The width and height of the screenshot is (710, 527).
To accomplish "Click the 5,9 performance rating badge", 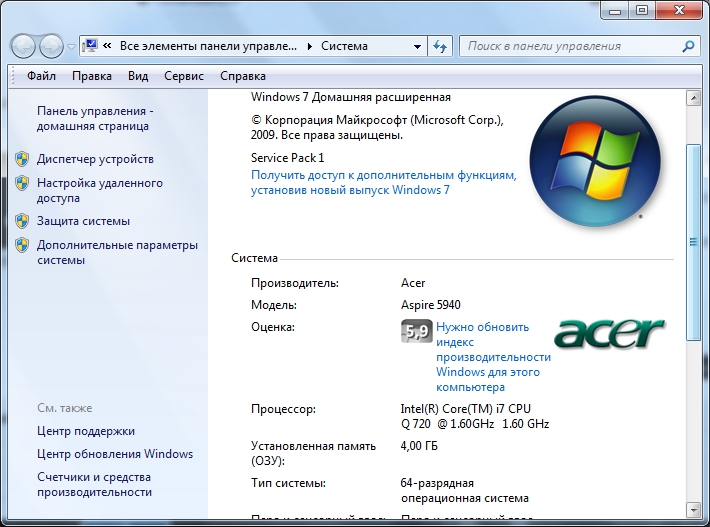I will [x=416, y=332].
